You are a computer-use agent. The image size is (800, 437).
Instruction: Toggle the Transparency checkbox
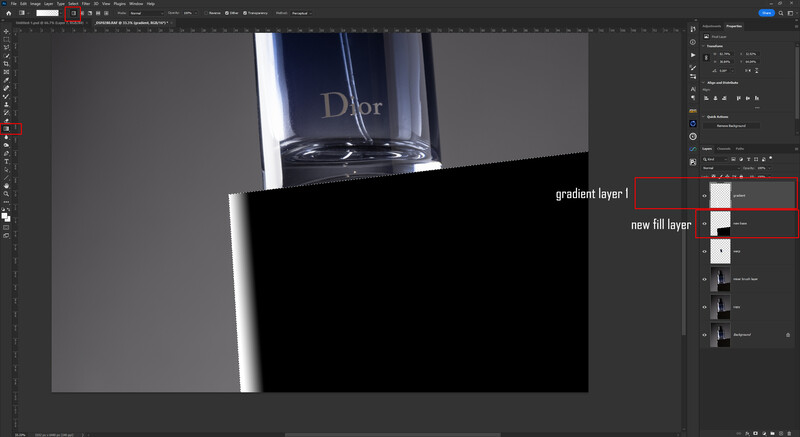click(245, 13)
